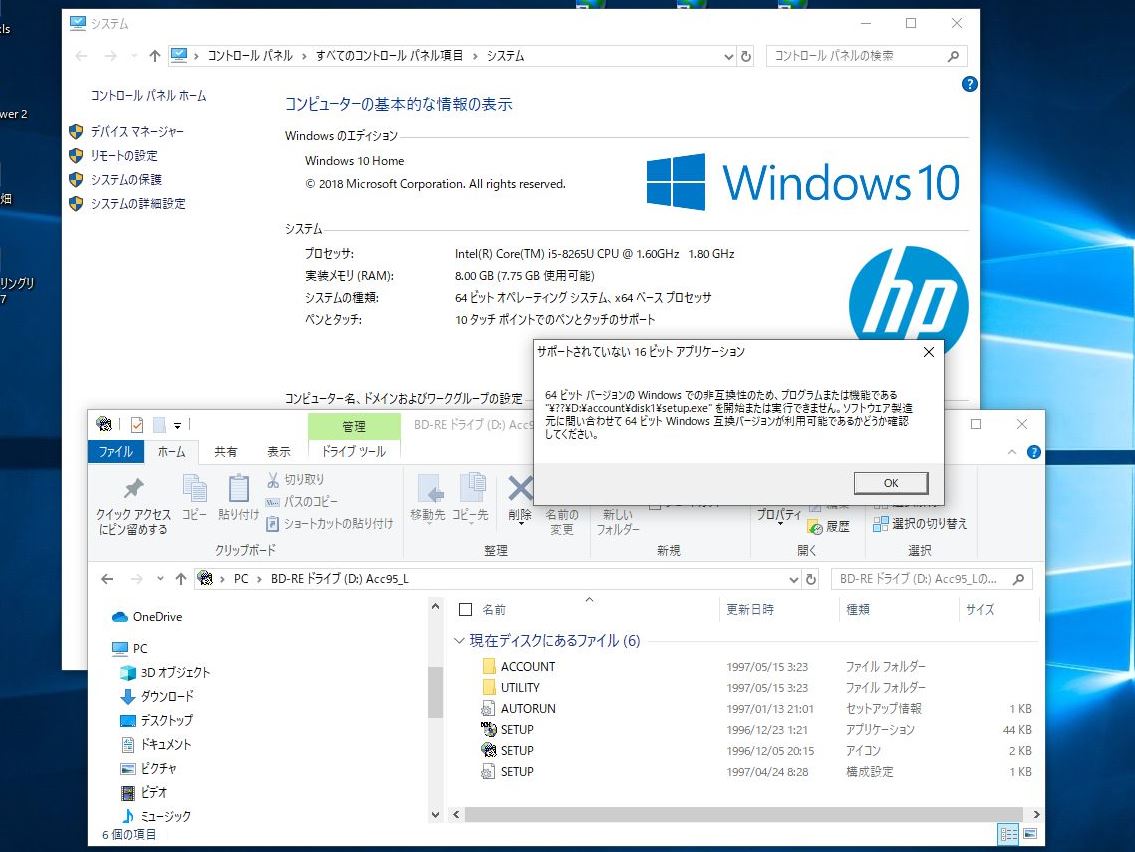Image resolution: width=1135 pixels, height=852 pixels.
Task: Select Control Panel breadcrumb segment
Action: coord(250,56)
